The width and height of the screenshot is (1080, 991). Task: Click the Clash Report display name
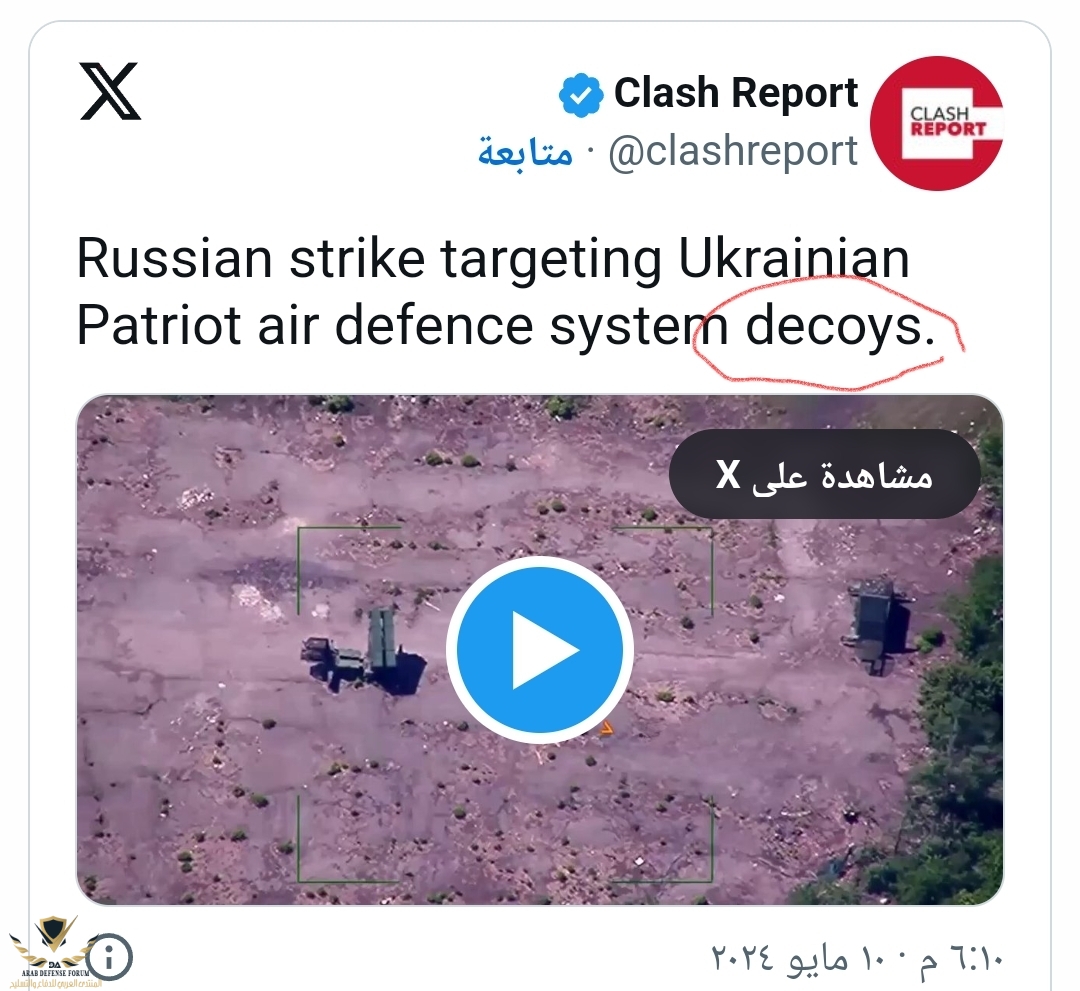coord(736,93)
